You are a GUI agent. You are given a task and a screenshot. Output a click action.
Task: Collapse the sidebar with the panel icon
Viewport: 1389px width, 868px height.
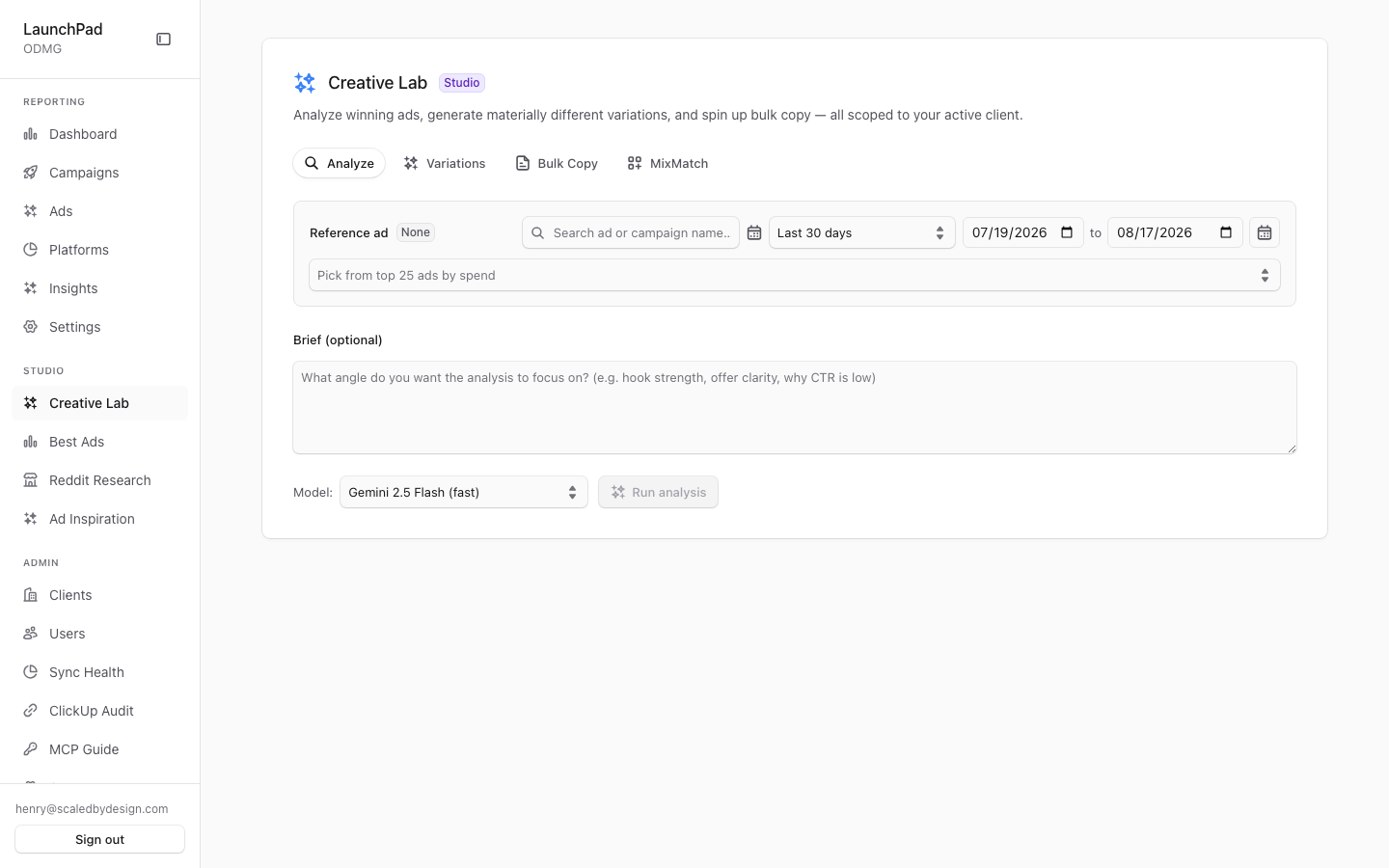(164, 40)
